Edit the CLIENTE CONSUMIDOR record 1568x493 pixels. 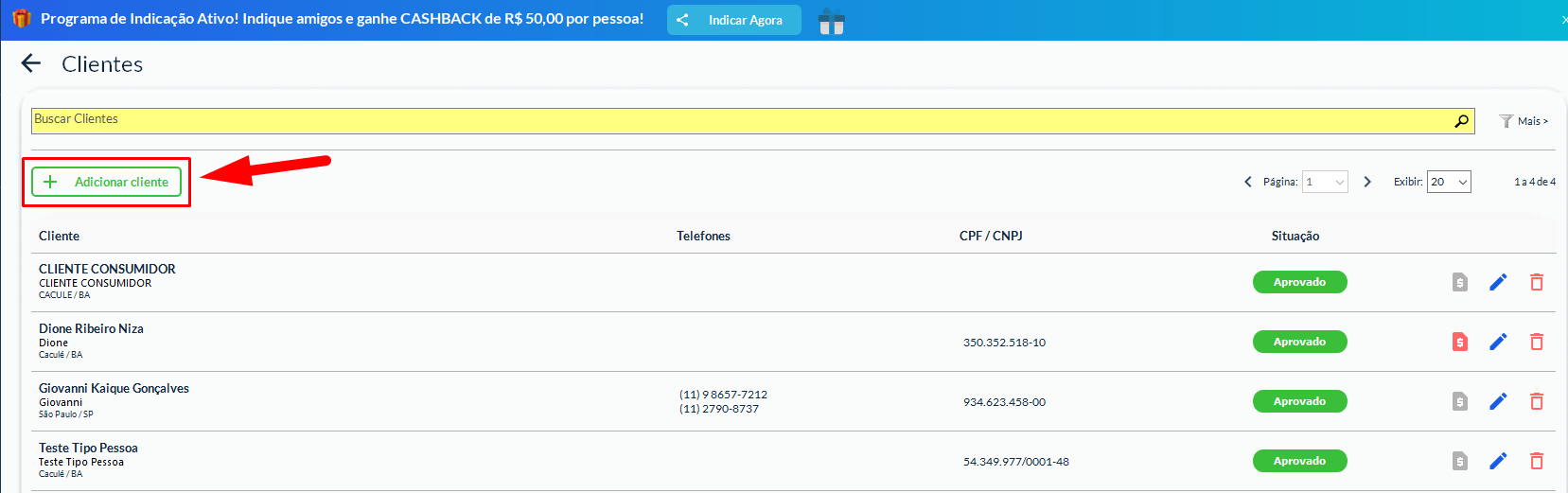click(1498, 282)
